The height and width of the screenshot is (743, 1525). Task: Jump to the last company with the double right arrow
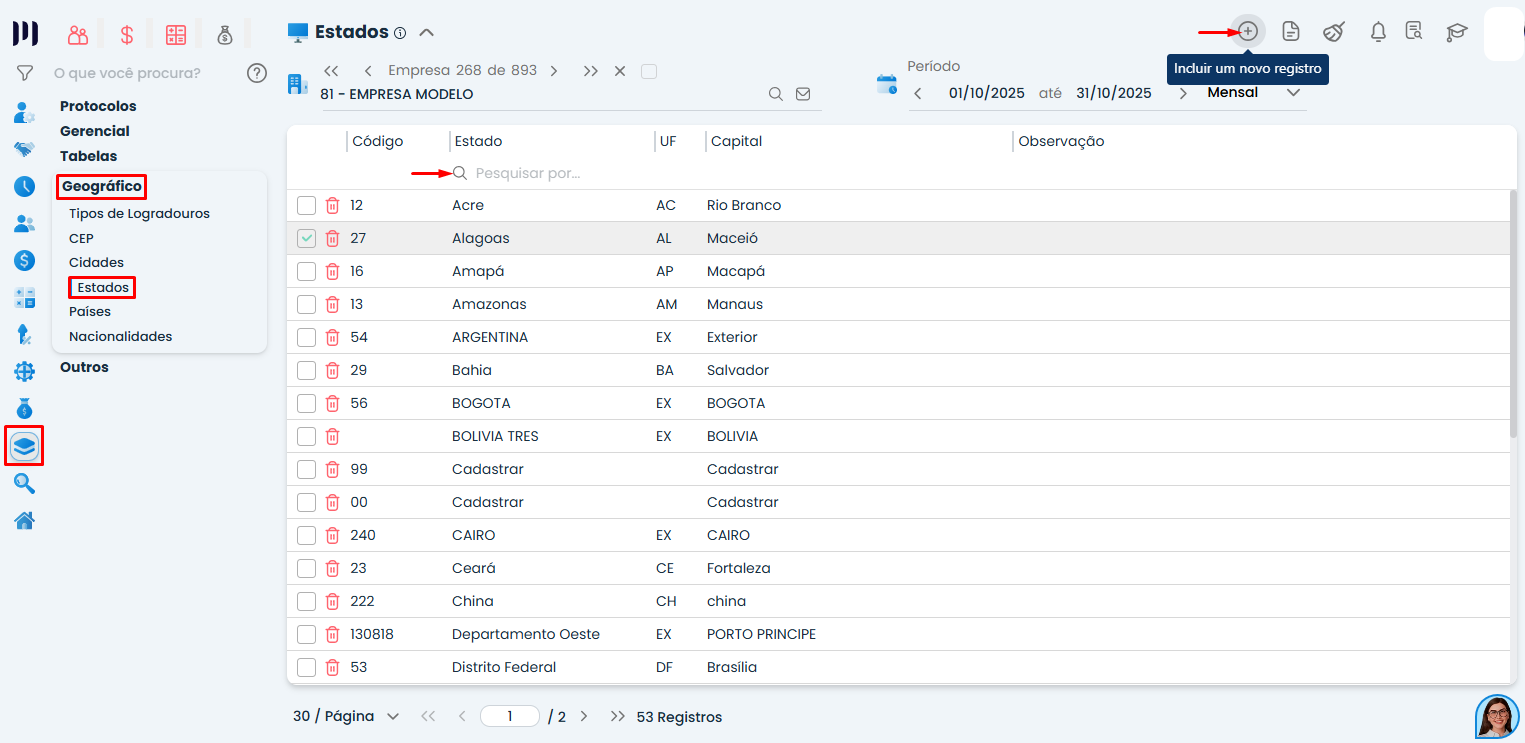pyautogui.click(x=591, y=71)
